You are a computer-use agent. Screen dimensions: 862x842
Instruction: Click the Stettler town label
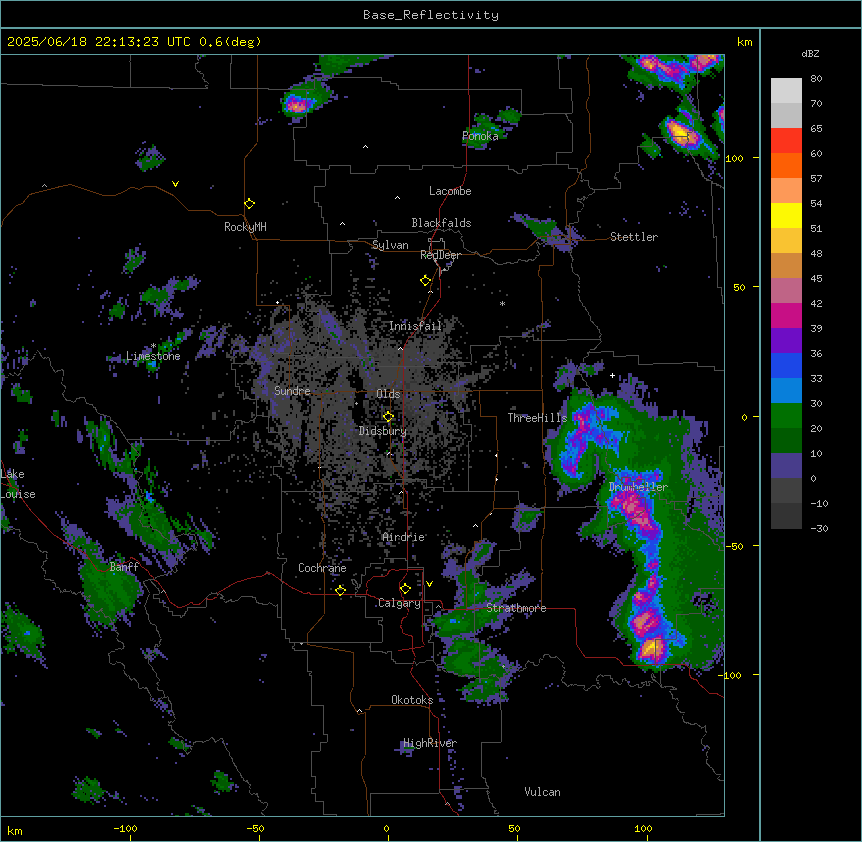(633, 237)
